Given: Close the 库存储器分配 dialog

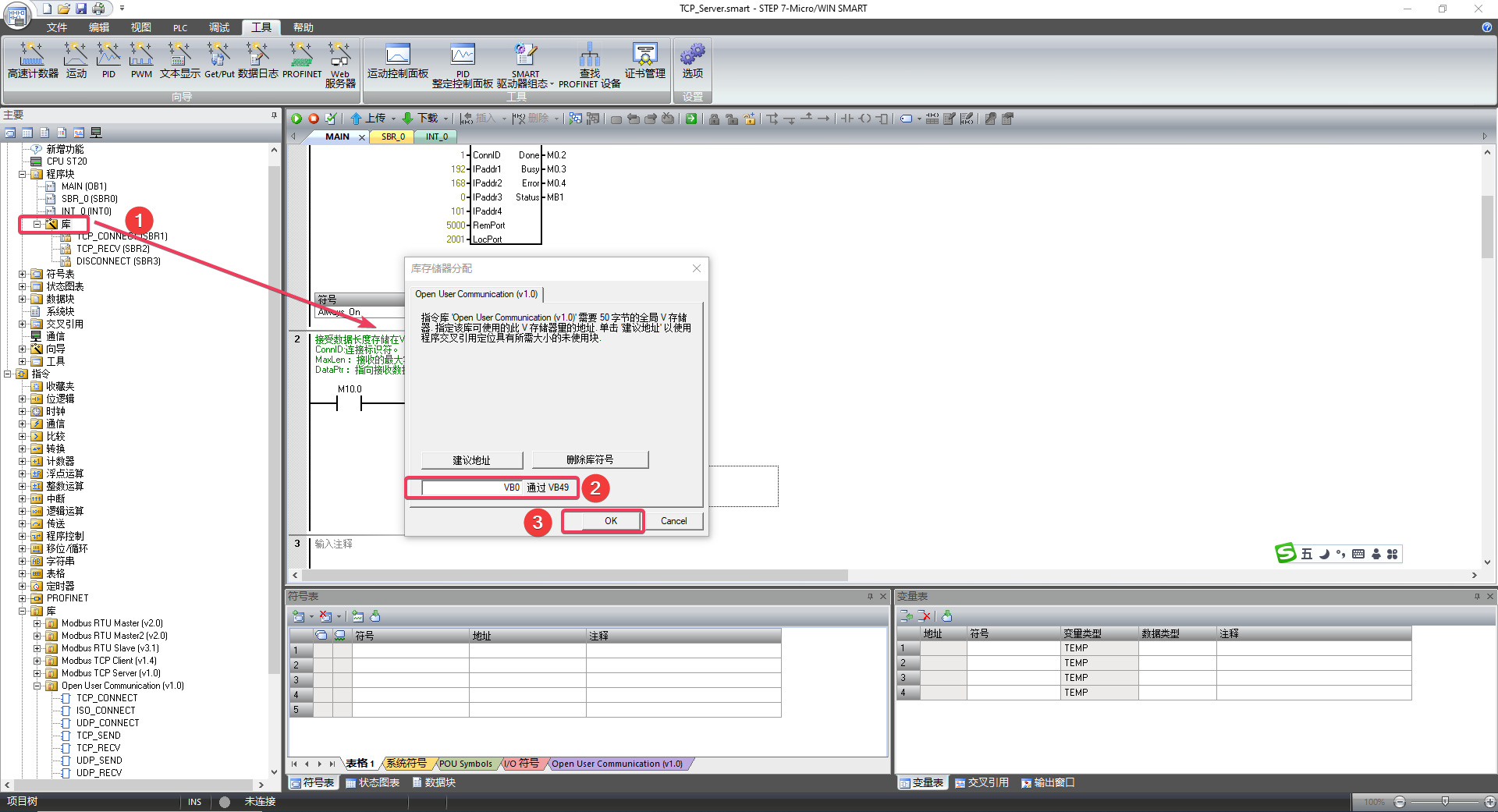Looking at the screenshot, I should 697,268.
